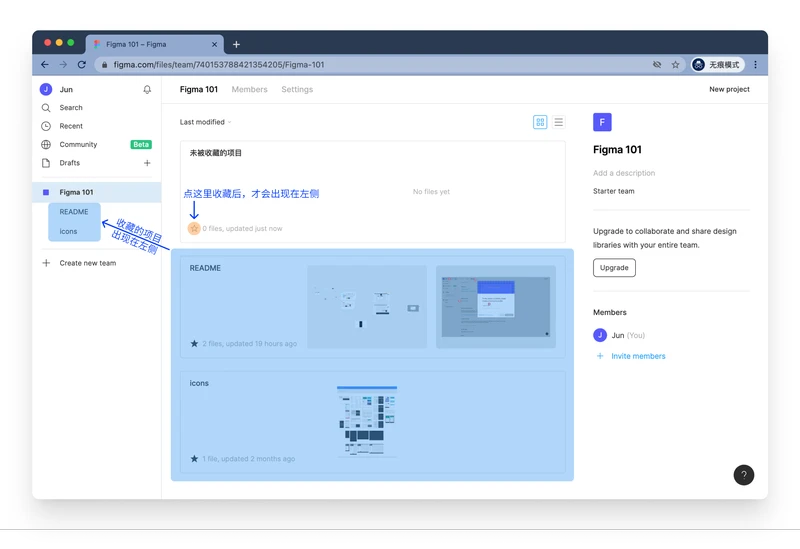Click the incognito mode profile badge

[x=717, y=65]
